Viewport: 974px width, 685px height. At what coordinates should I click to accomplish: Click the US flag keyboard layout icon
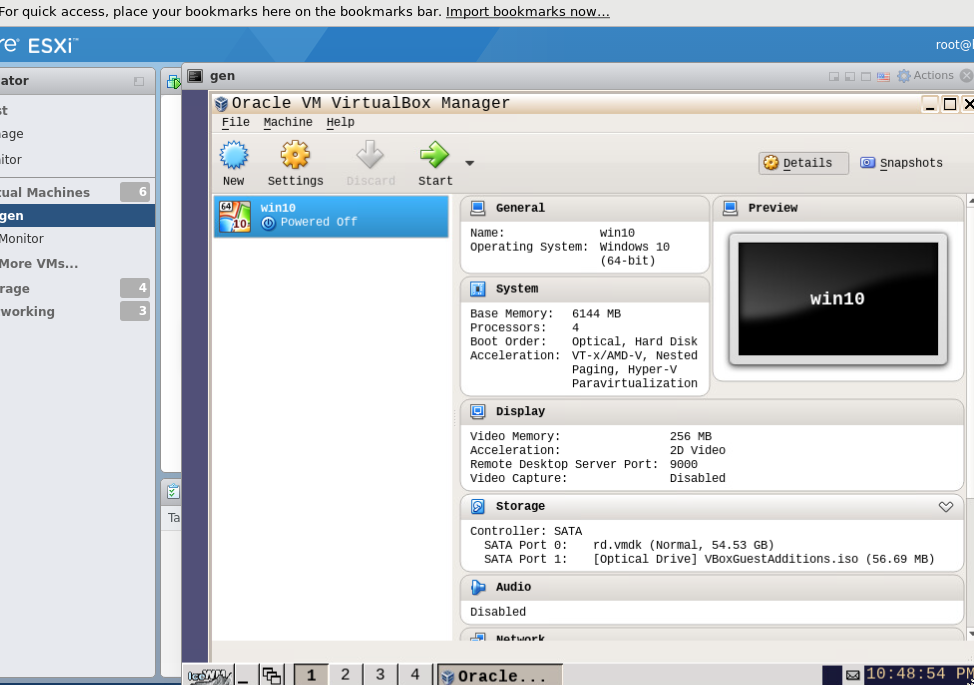[883, 76]
